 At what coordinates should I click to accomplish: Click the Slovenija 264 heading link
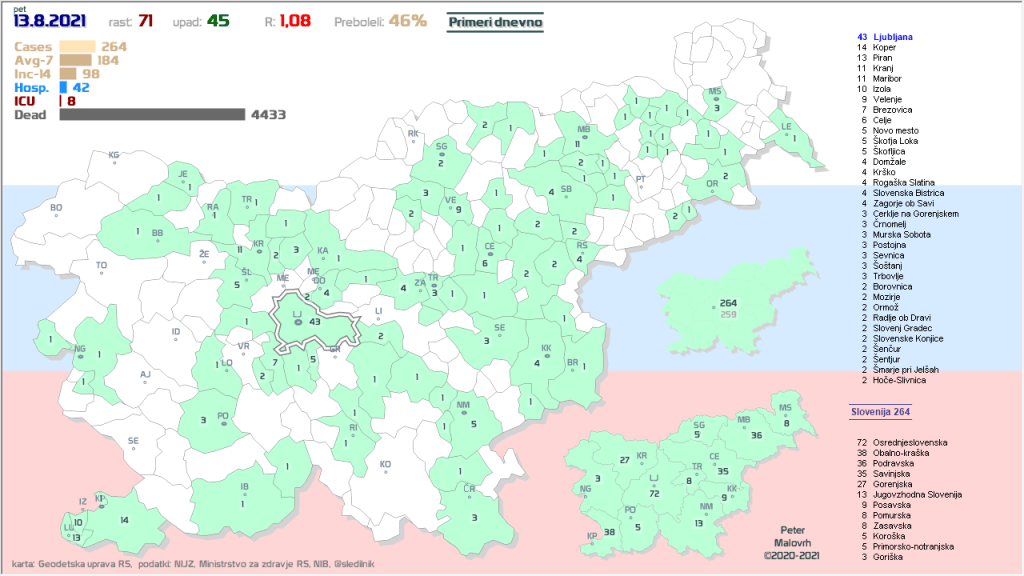coord(879,411)
